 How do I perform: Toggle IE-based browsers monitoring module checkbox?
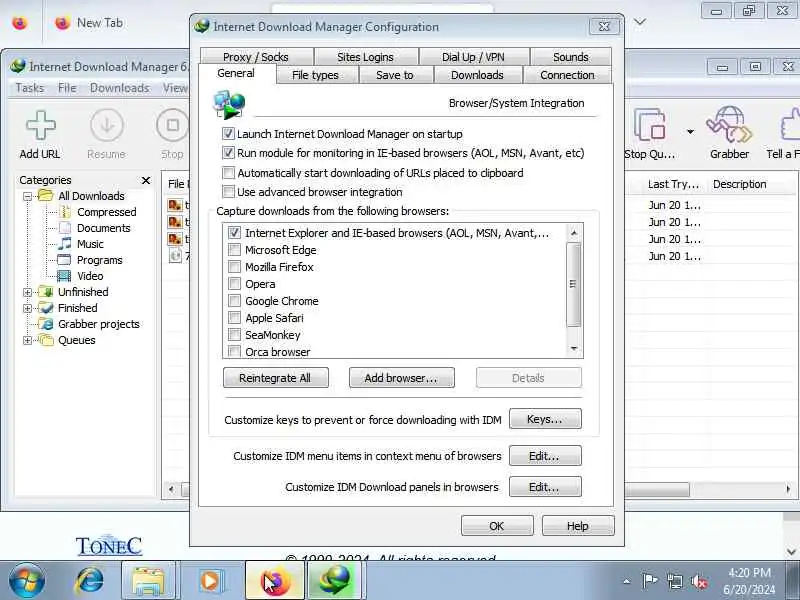pyautogui.click(x=228, y=153)
